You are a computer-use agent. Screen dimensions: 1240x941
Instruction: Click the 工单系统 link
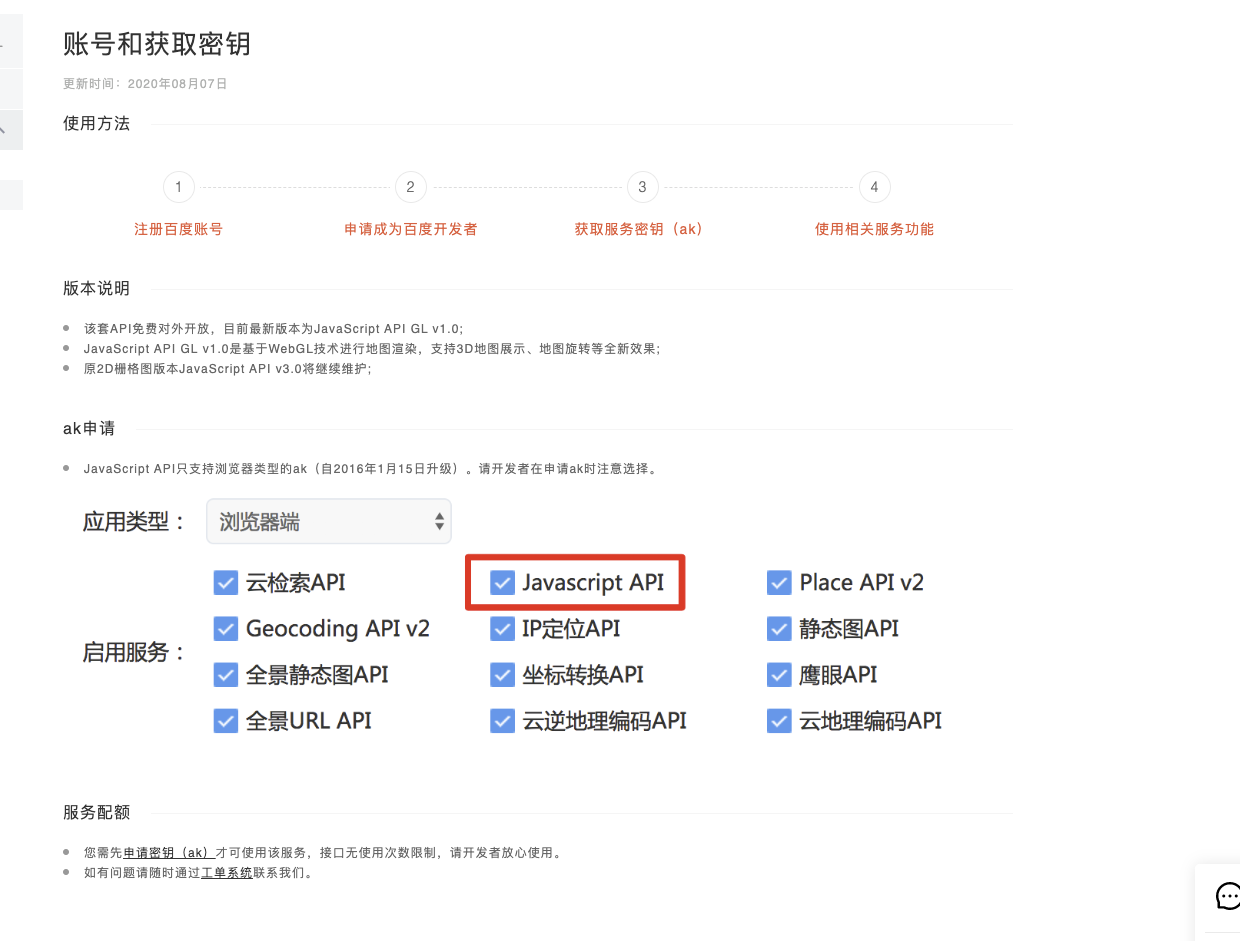(x=226, y=871)
